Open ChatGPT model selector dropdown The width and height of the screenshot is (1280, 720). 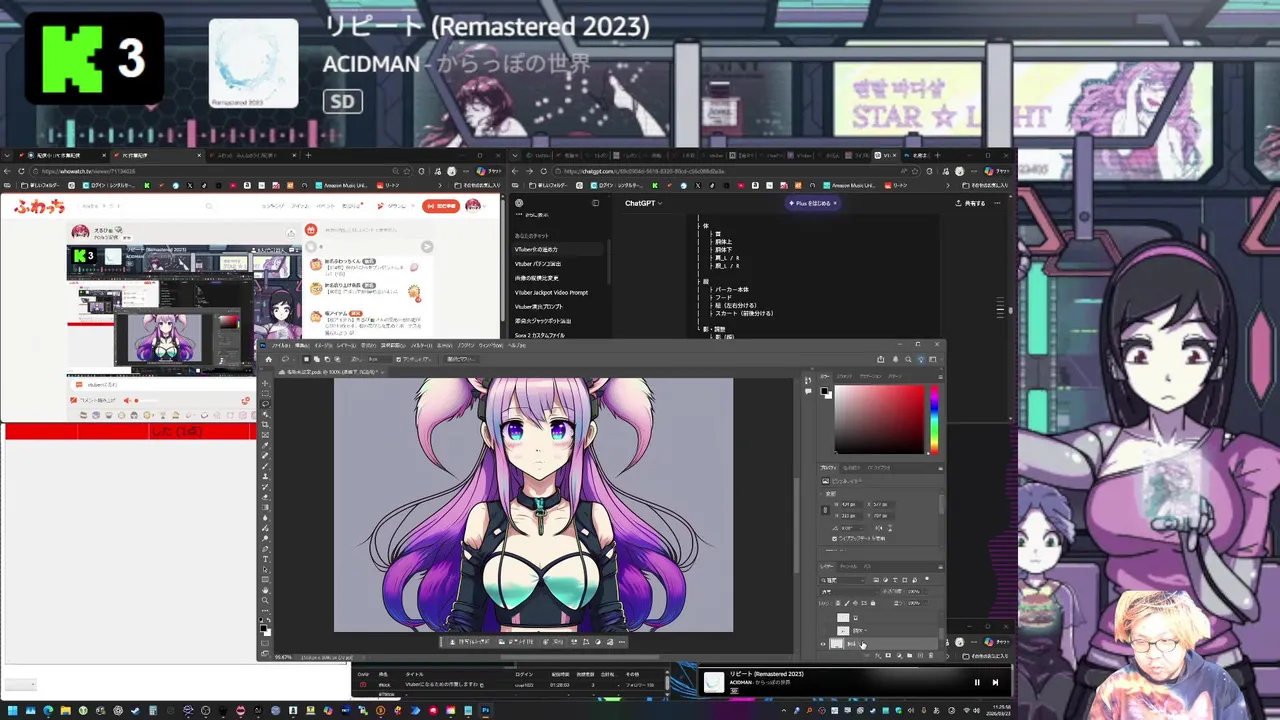[x=643, y=203]
